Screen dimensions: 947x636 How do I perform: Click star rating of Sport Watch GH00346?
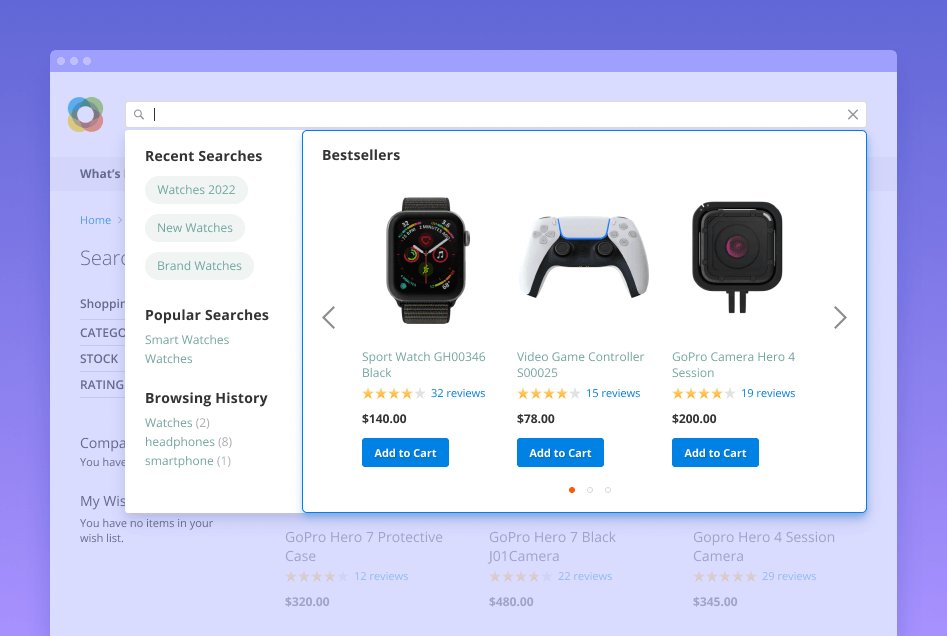pos(394,394)
